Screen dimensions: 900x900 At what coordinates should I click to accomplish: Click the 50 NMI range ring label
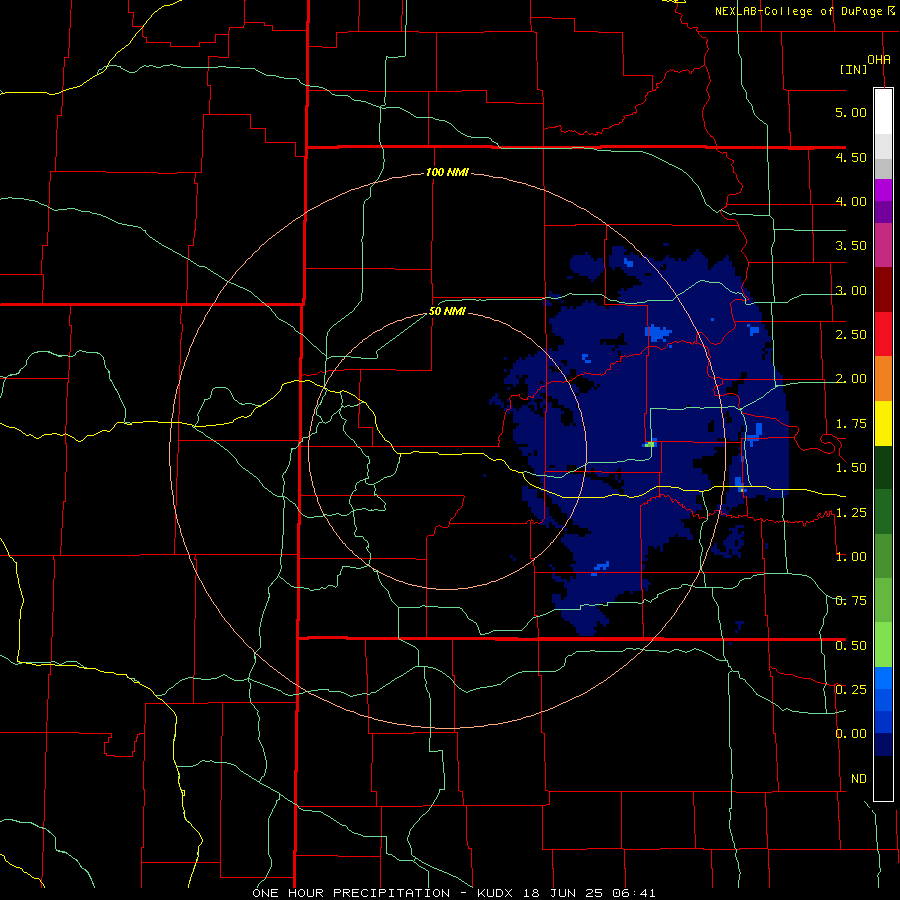point(447,312)
